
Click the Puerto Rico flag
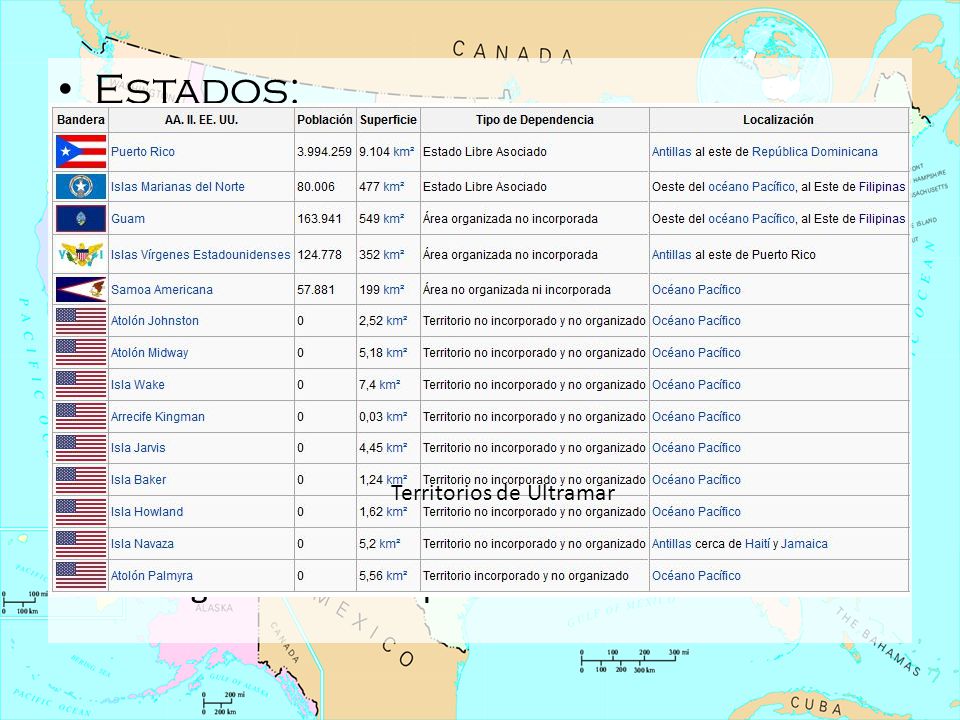click(x=81, y=152)
